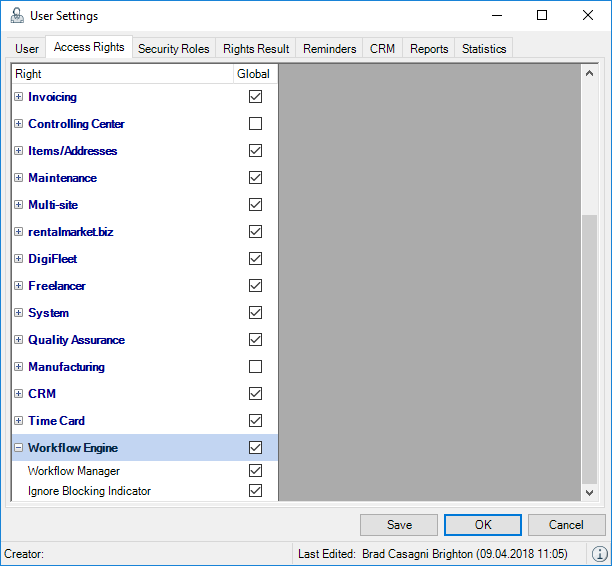Screen dimensions: 612x566
Task: Switch to the Security Roles tab
Action: pos(173,48)
